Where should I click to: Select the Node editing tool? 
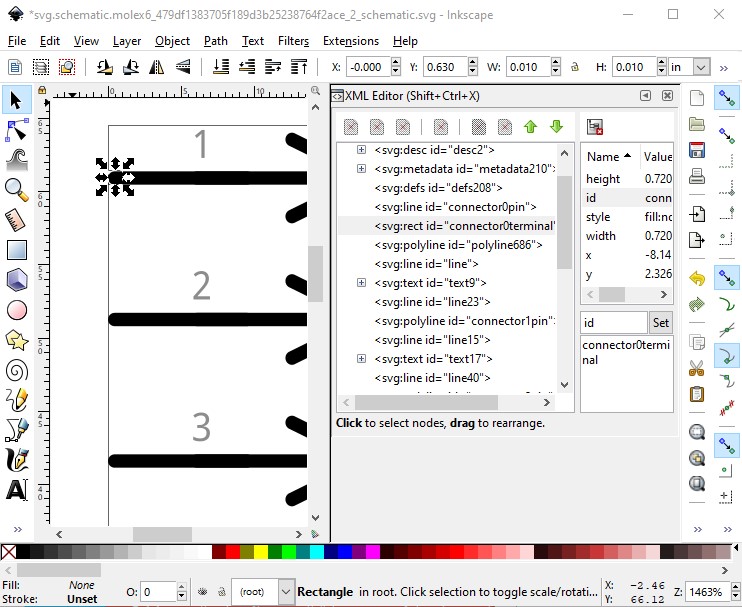(x=17, y=131)
